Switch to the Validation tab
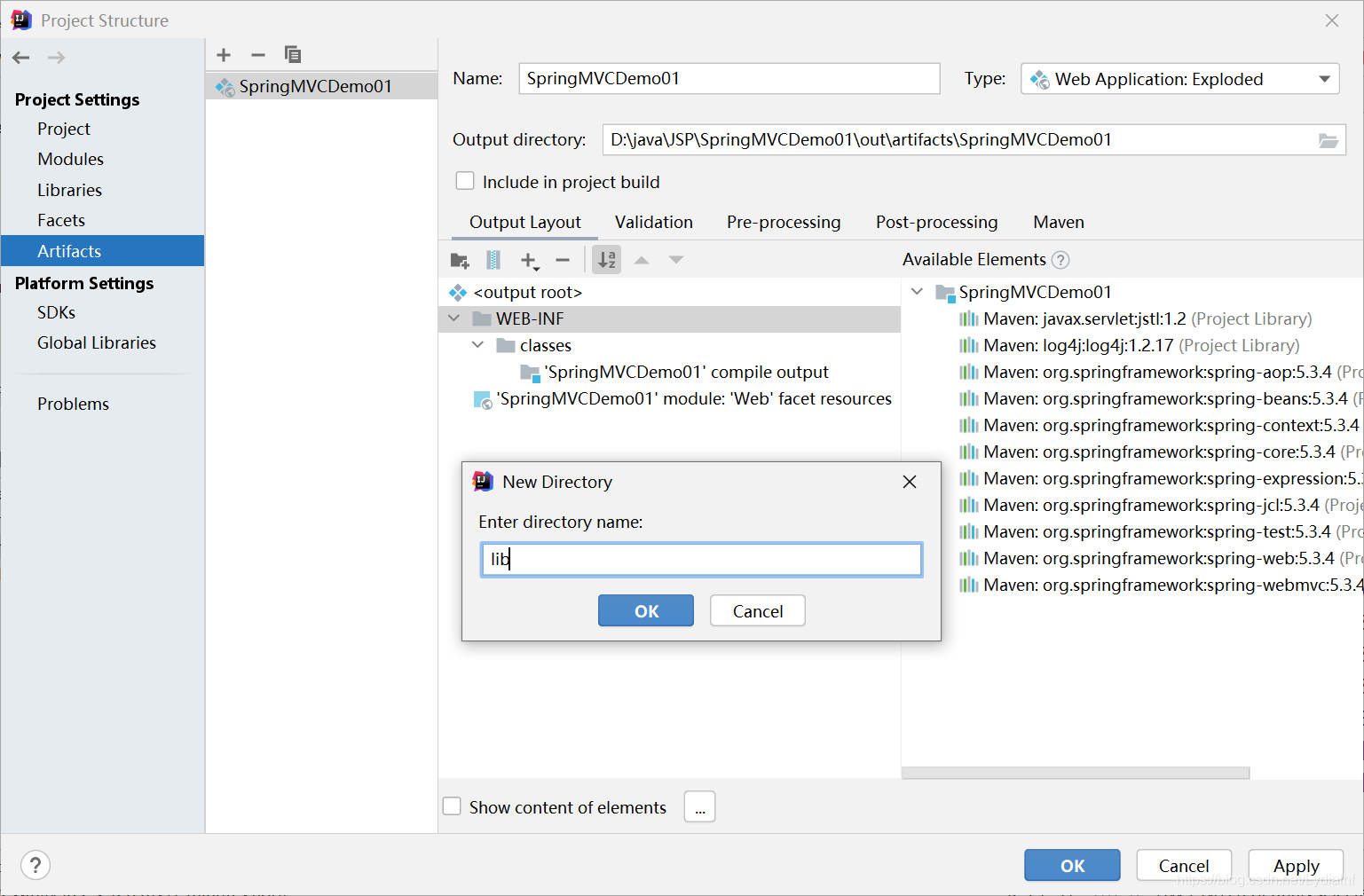The height and width of the screenshot is (896, 1364). point(654,223)
